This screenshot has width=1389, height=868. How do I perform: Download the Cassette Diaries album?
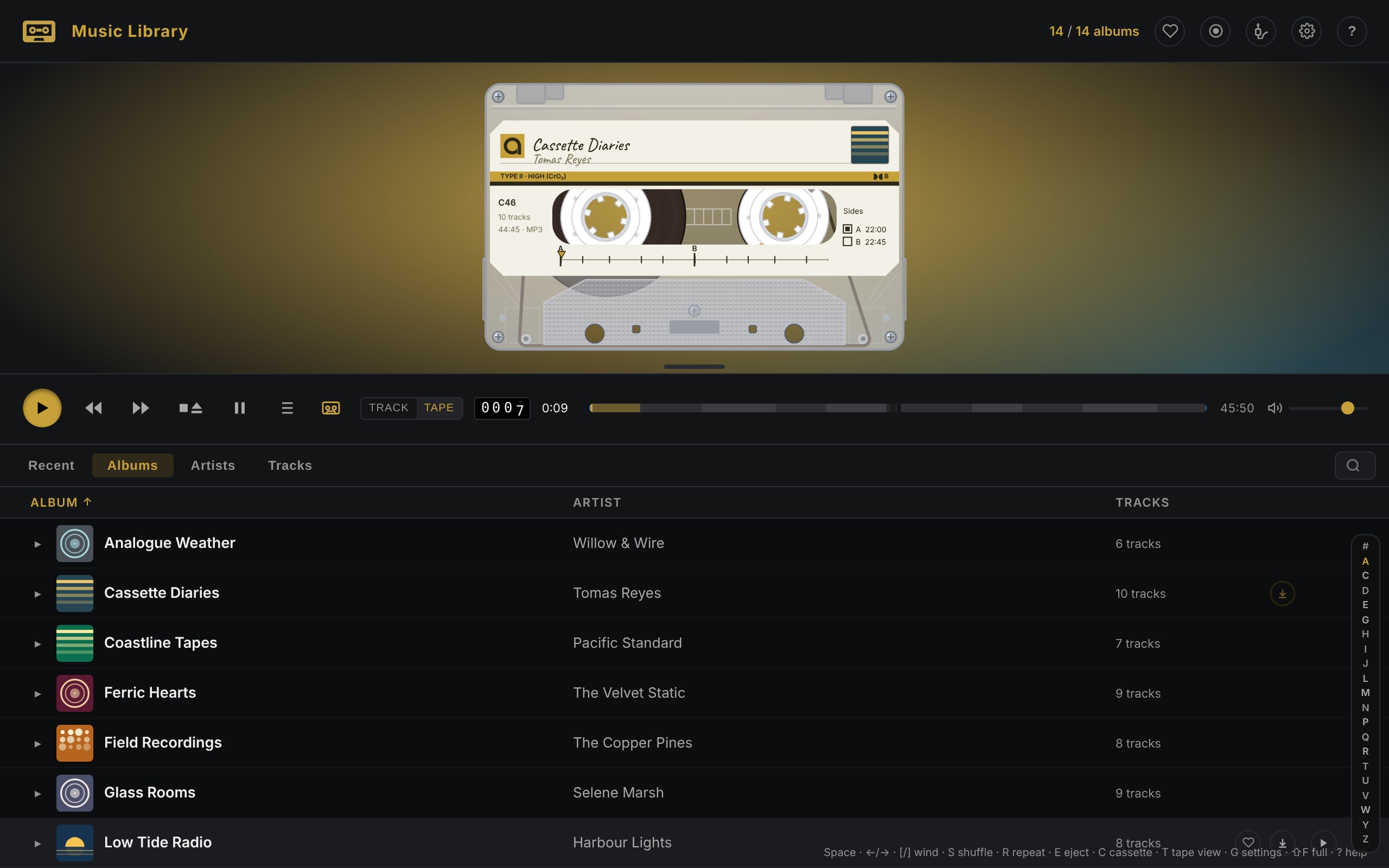coord(1282,593)
